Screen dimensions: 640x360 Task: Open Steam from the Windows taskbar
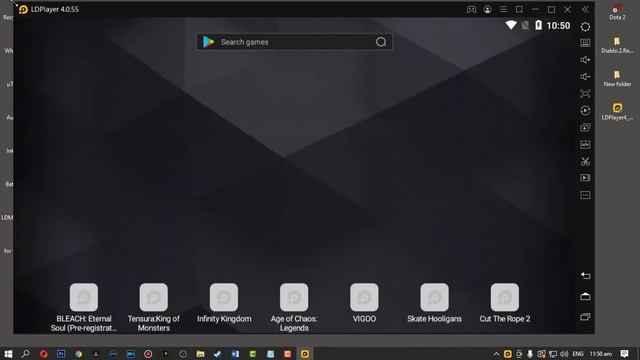(218, 353)
